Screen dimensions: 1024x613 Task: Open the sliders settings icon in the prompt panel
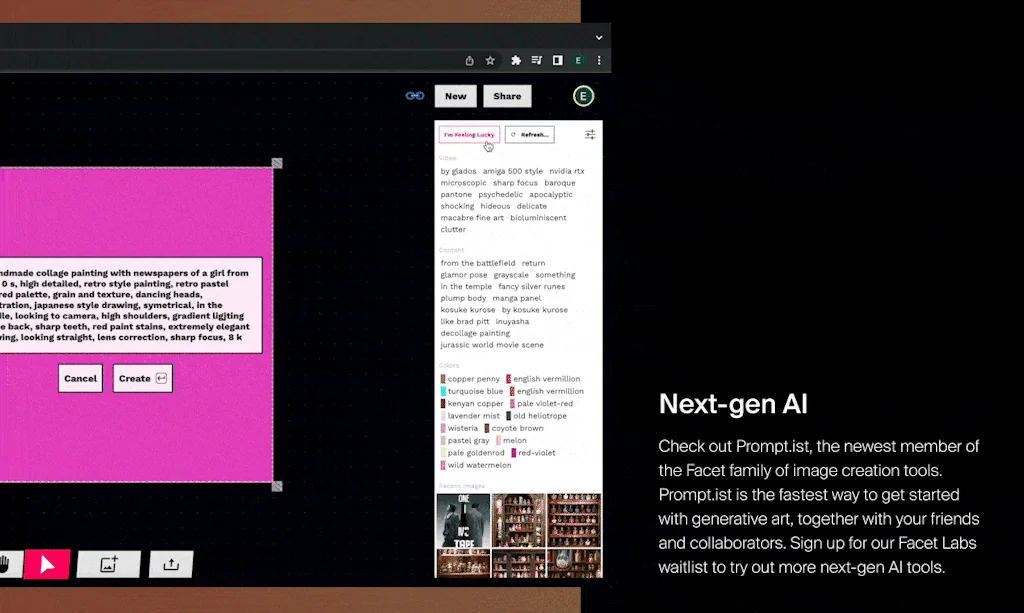(x=590, y=133)
